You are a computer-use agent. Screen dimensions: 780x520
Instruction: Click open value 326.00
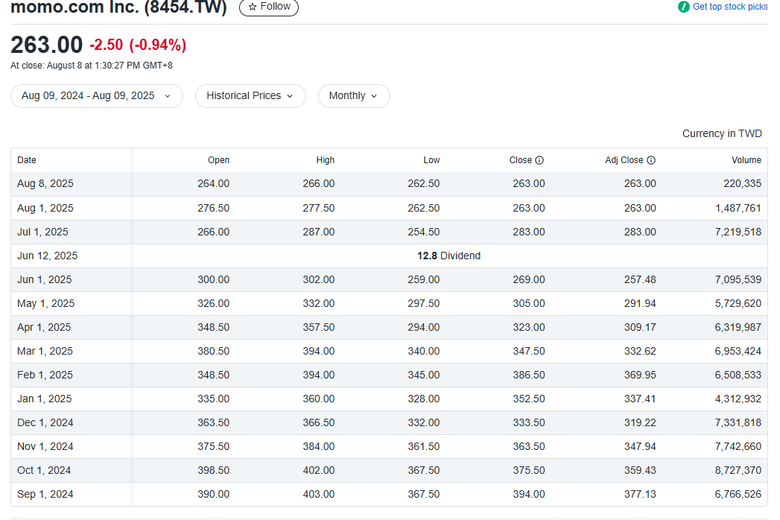[213, 304]
